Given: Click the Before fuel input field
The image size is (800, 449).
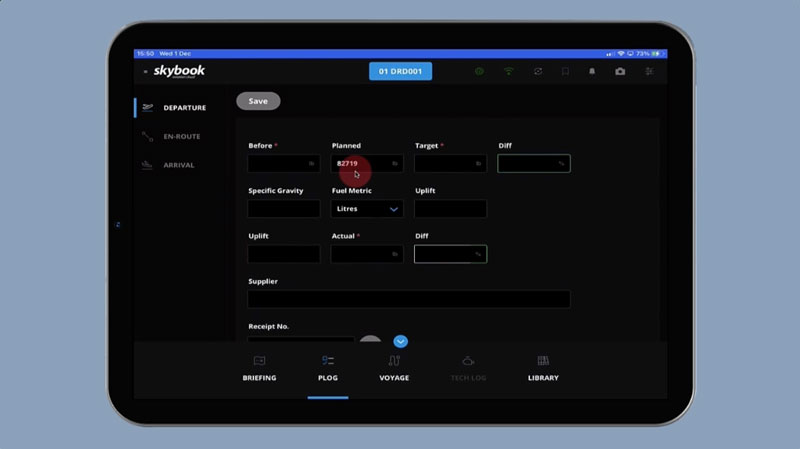Looking at the screenshot, I should 283,163.
